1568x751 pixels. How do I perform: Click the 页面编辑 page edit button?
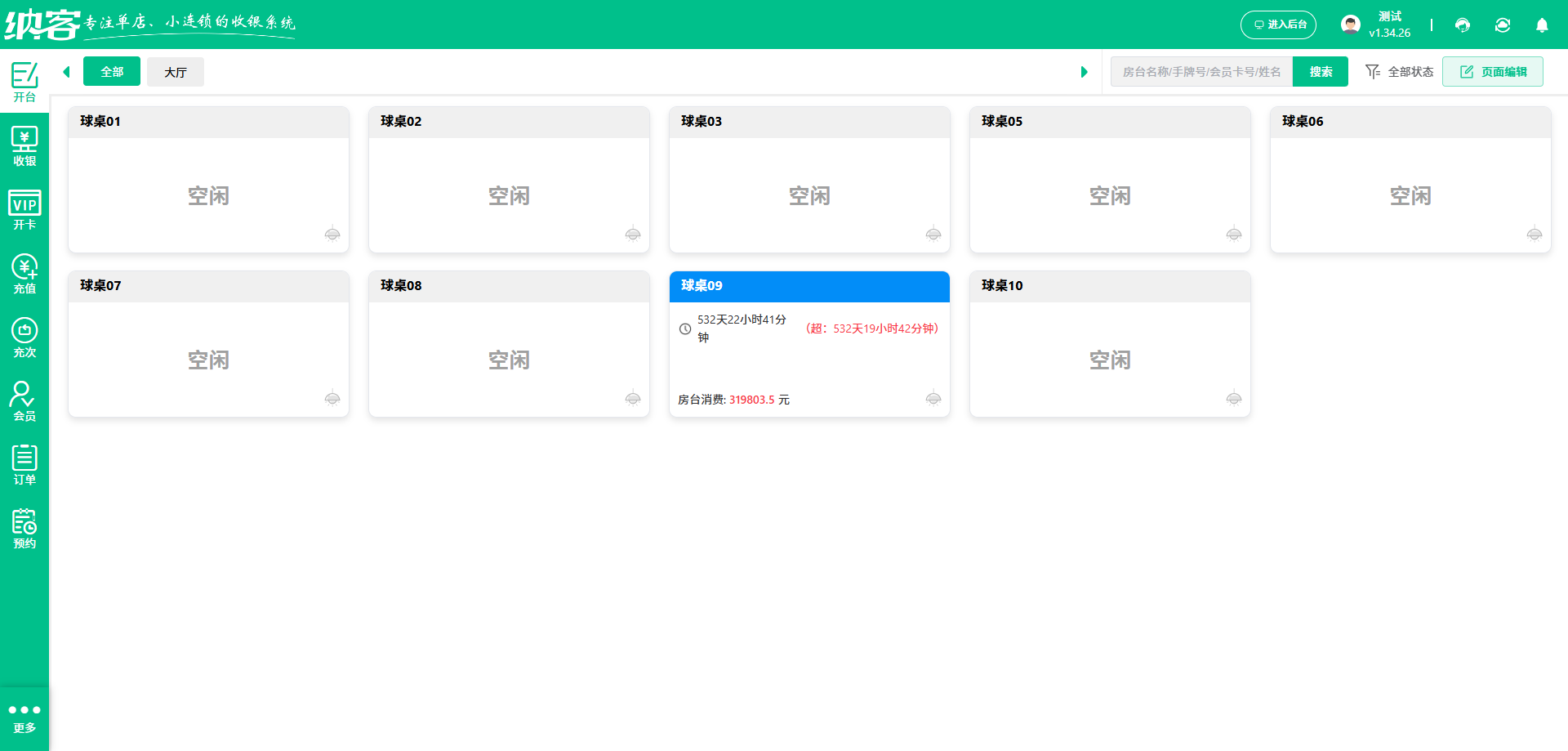coord(1493,71)
